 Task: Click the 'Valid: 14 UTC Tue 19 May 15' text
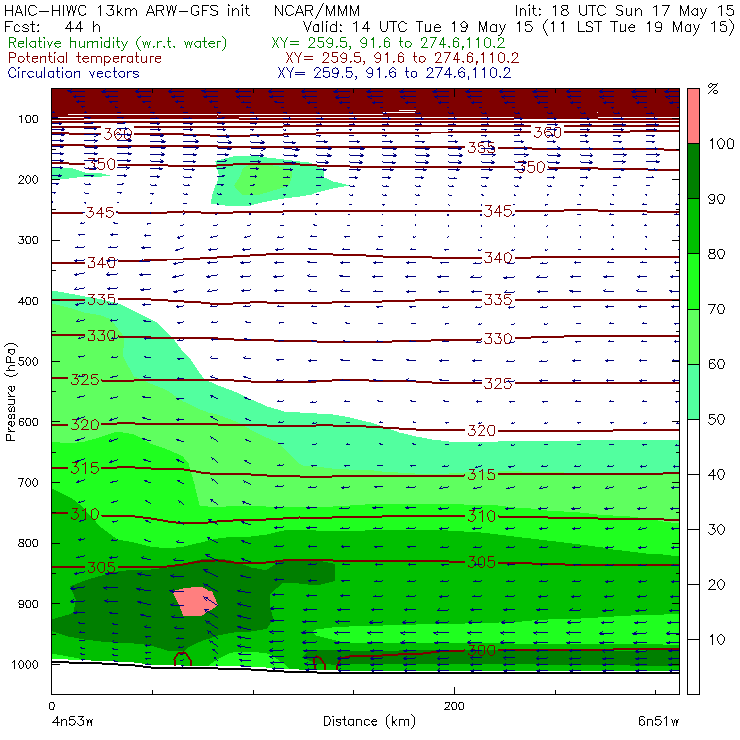point(420,27)
